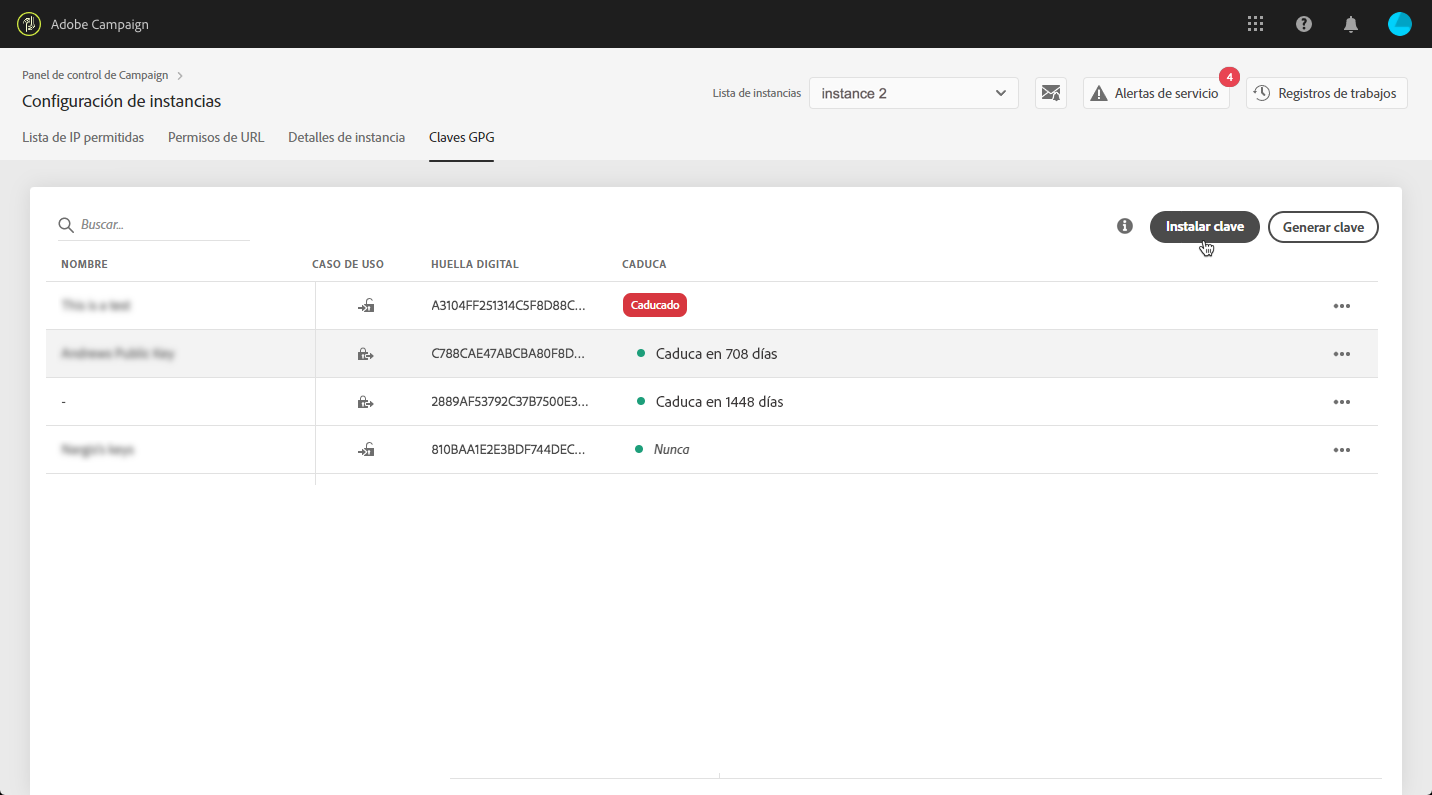Click the search magnifier icon
This screenshot has width=1432, height=795.
point(66,225)
